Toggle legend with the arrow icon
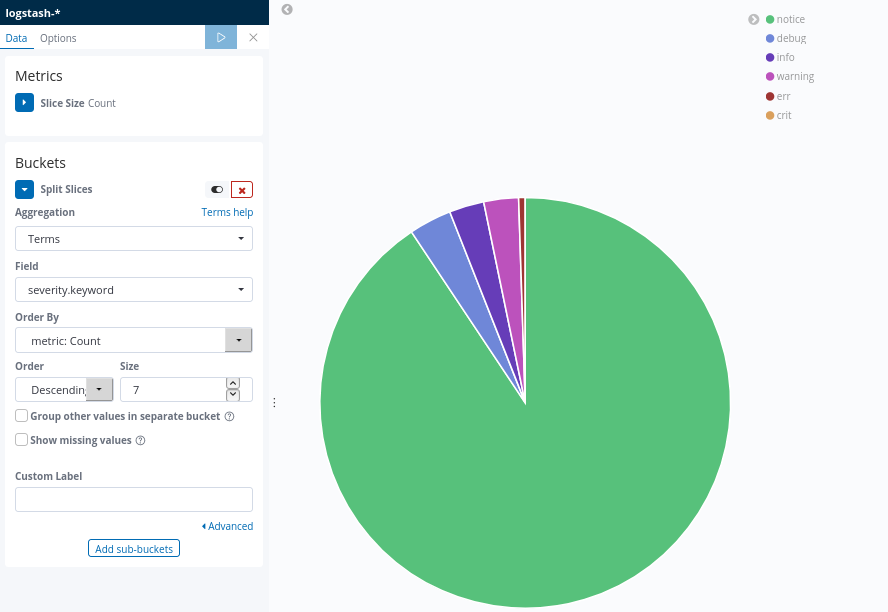 pos(753,19)
